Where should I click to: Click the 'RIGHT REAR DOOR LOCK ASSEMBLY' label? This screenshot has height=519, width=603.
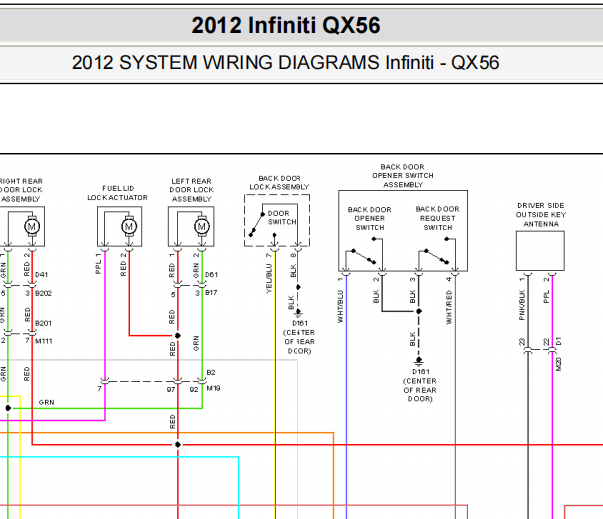[x=21, y=190]
